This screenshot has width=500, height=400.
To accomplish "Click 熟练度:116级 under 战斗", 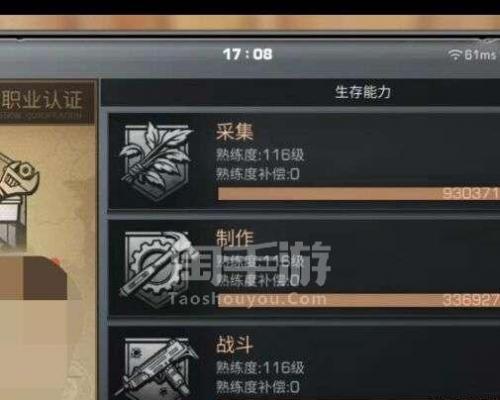I will click(260, 368).
